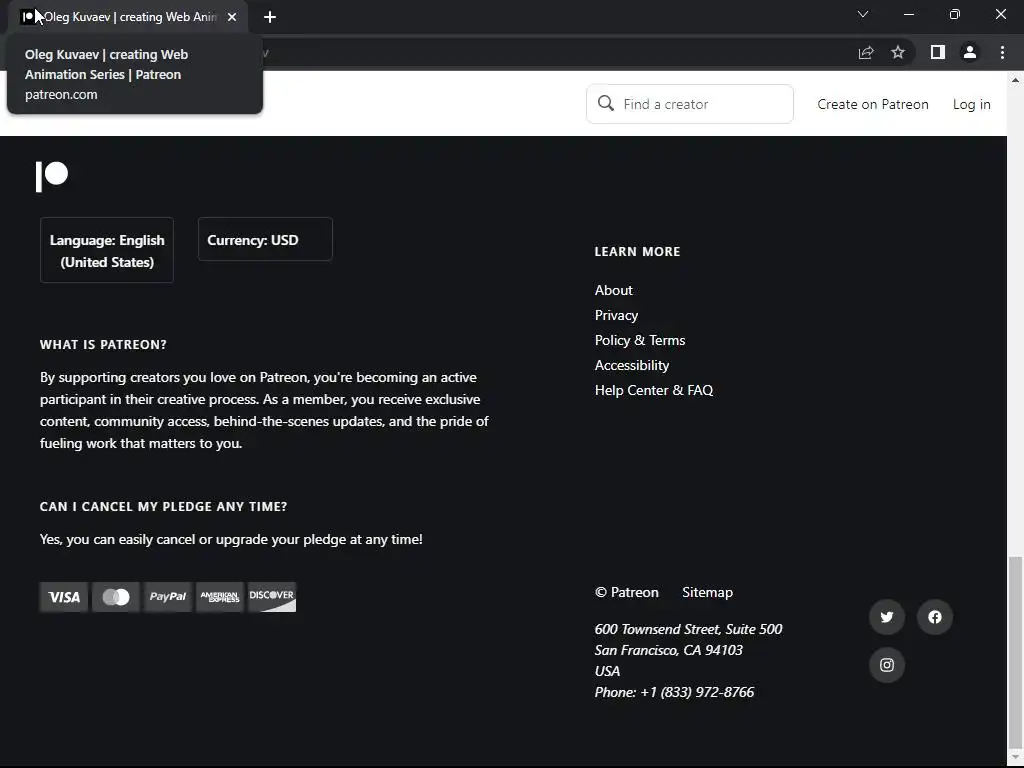Close the Oleg Kuvaev tab

click(232, 17)
